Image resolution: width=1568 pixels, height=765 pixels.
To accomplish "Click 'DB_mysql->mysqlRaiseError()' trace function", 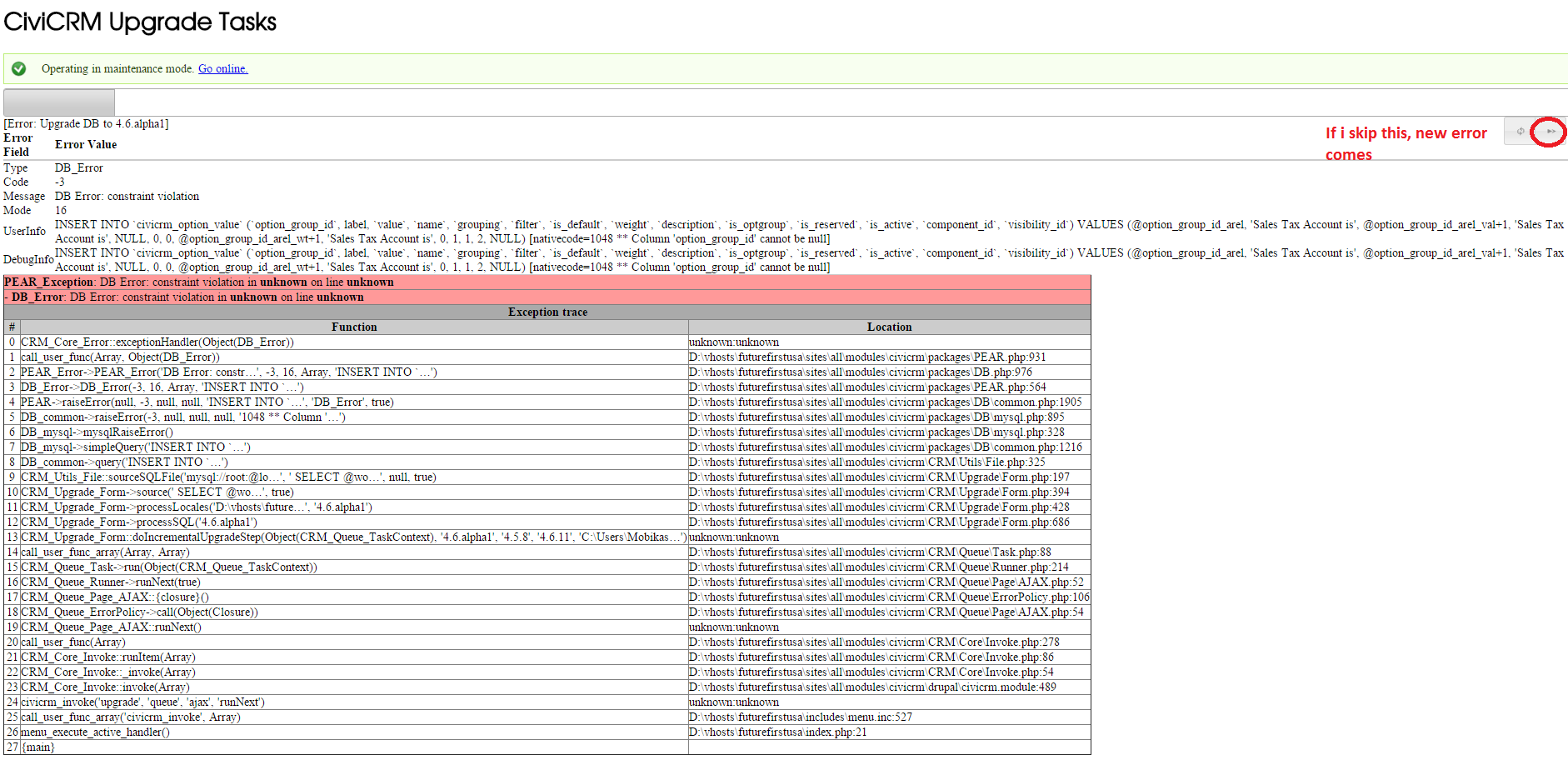I will [97, 432].
